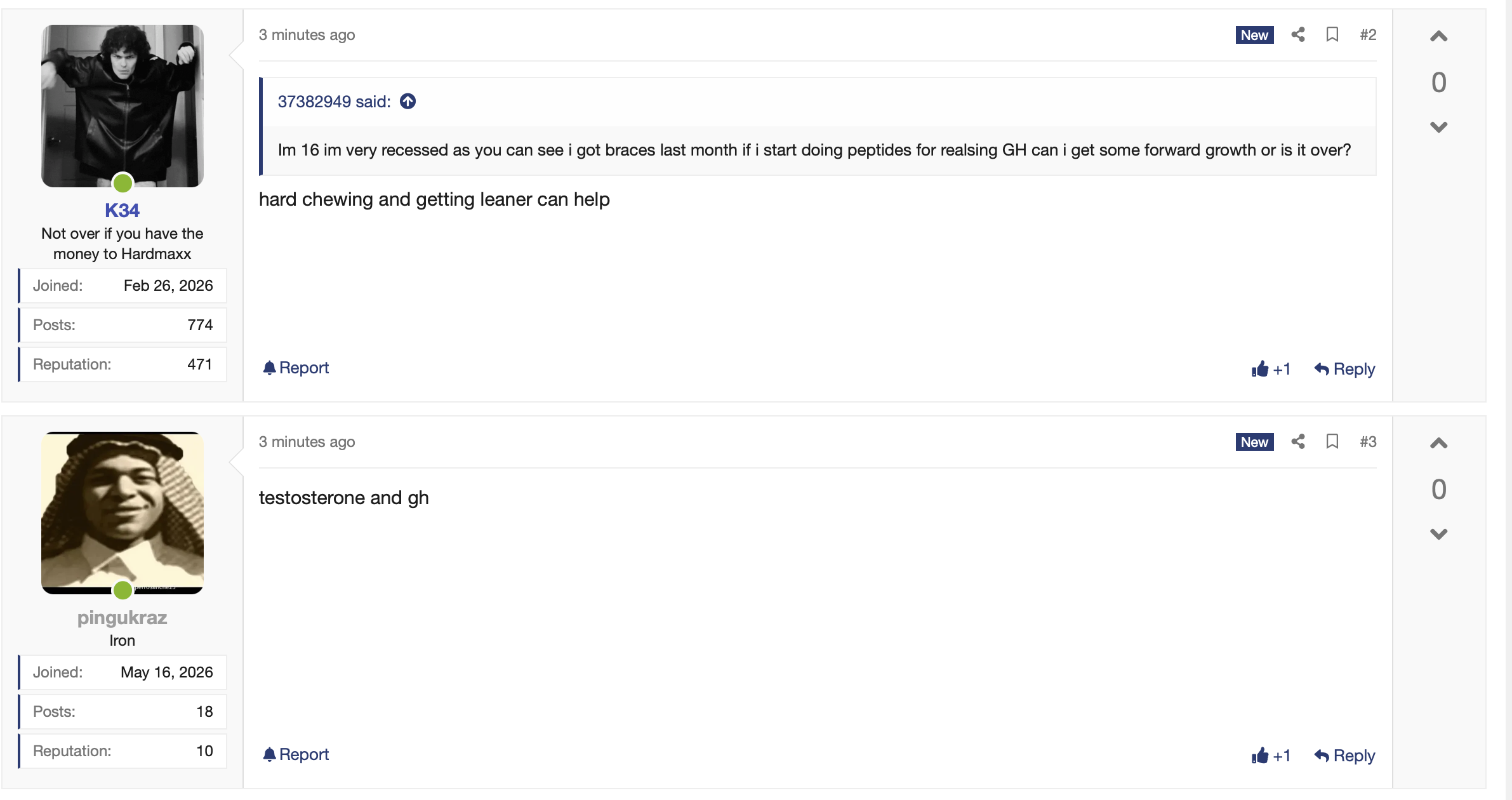Viewport: 1512px width, 800px height.
Task: Upvote K34's post with up chevron
Action: [1438, 36]
